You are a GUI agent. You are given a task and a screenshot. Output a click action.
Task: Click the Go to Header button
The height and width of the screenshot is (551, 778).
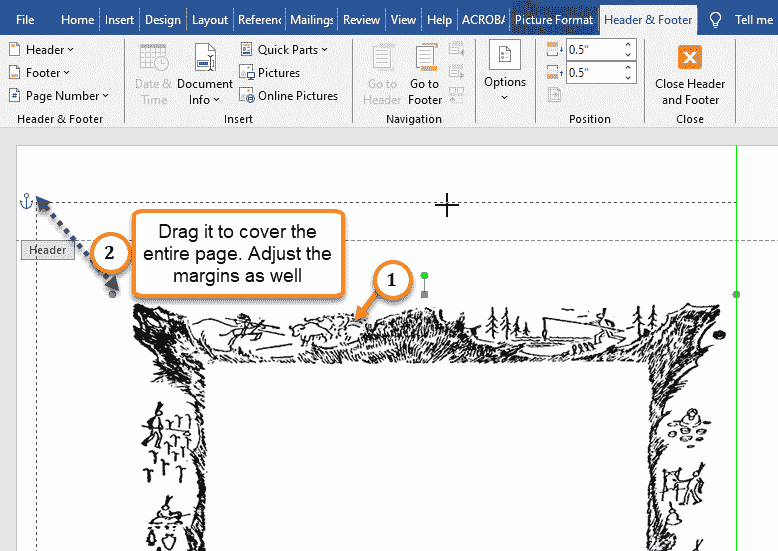382,74
